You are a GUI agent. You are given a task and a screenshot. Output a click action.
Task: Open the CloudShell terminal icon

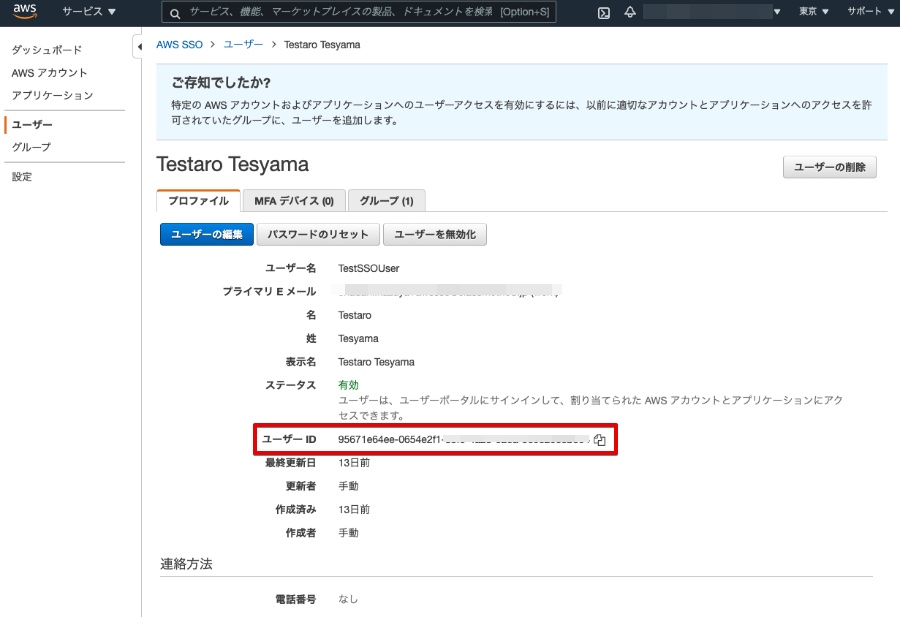tap(604, 13)
